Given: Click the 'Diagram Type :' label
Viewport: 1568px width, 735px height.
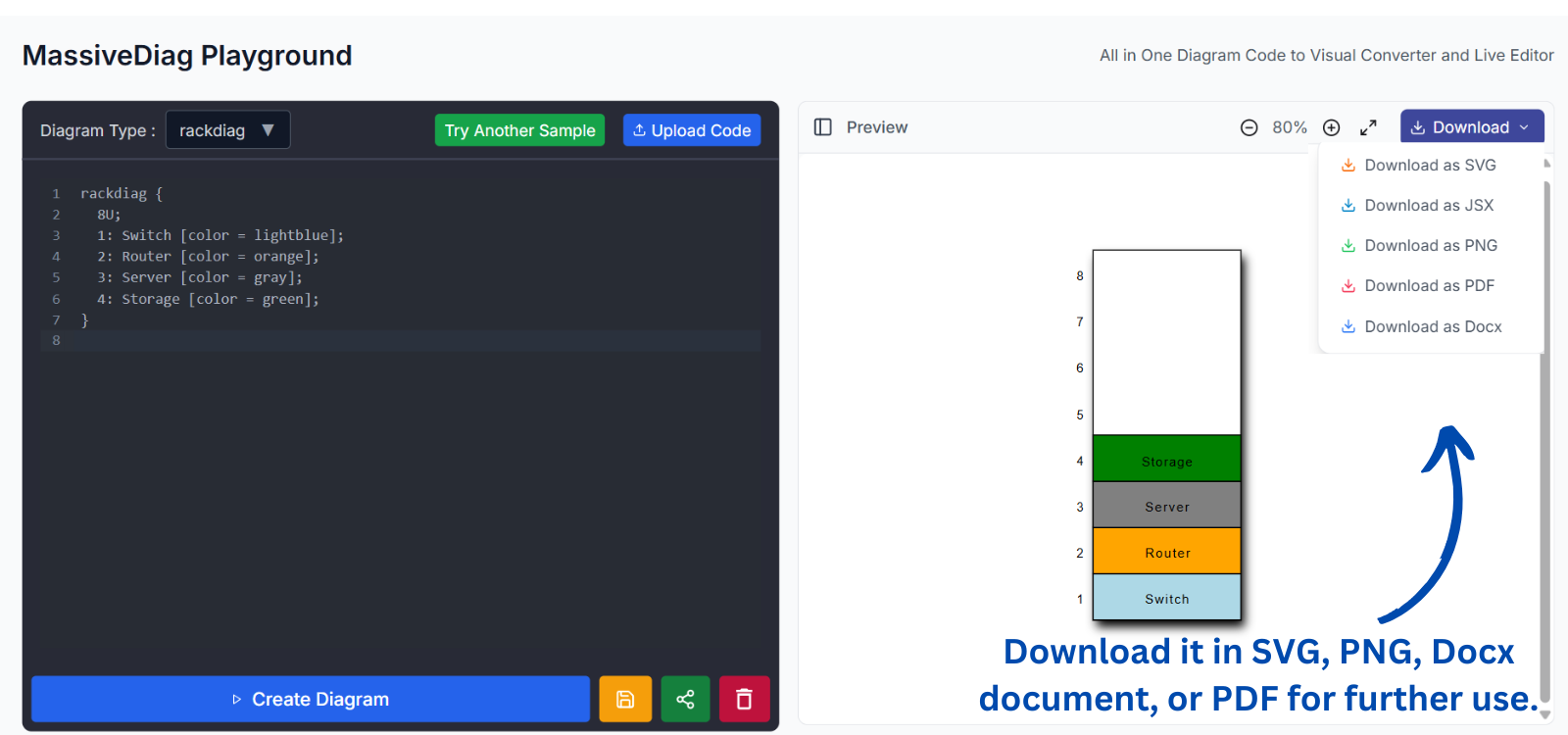Looking at the screenshot, I should [98, 130].
